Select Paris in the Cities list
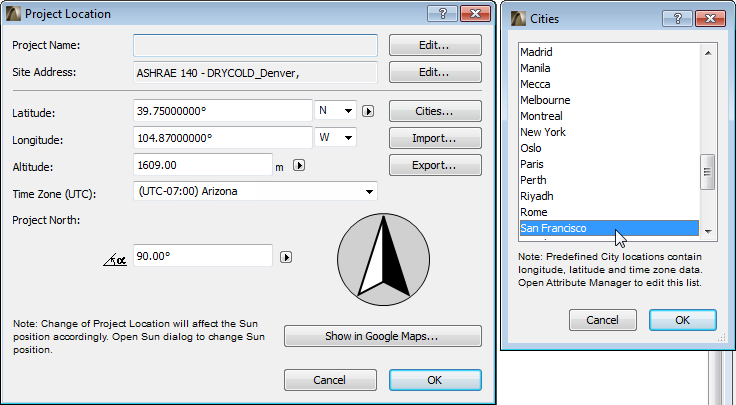 point(609,164)
